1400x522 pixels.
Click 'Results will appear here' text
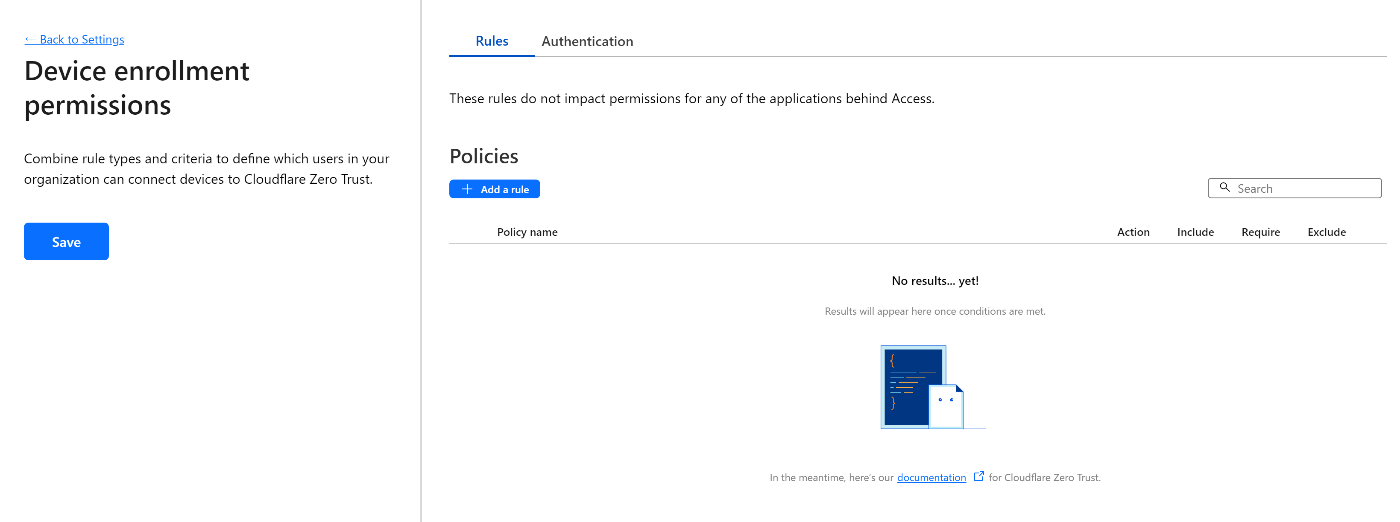935,311
